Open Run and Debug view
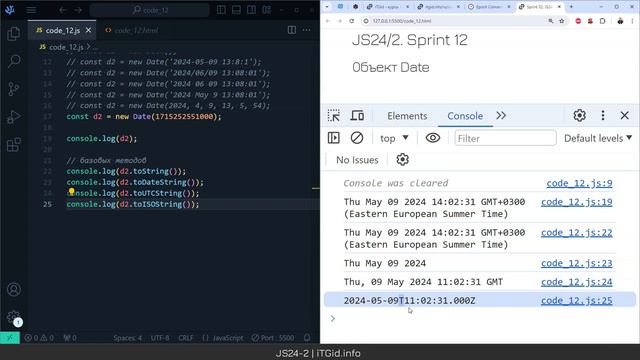The height and width of the screenshot is (360, 640). pyautogui.click(x=14, y=117)
